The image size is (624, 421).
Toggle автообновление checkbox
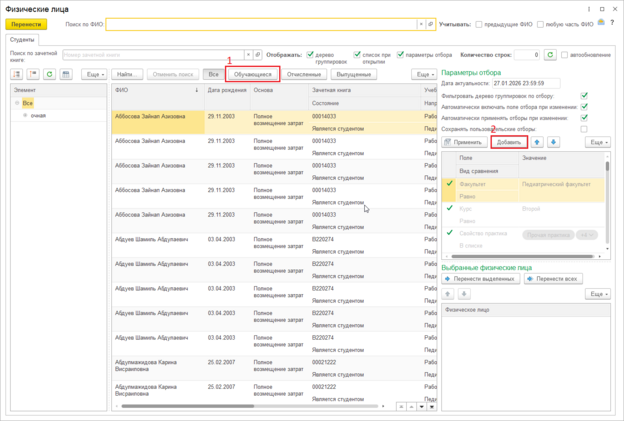click(x=565, y=55)
